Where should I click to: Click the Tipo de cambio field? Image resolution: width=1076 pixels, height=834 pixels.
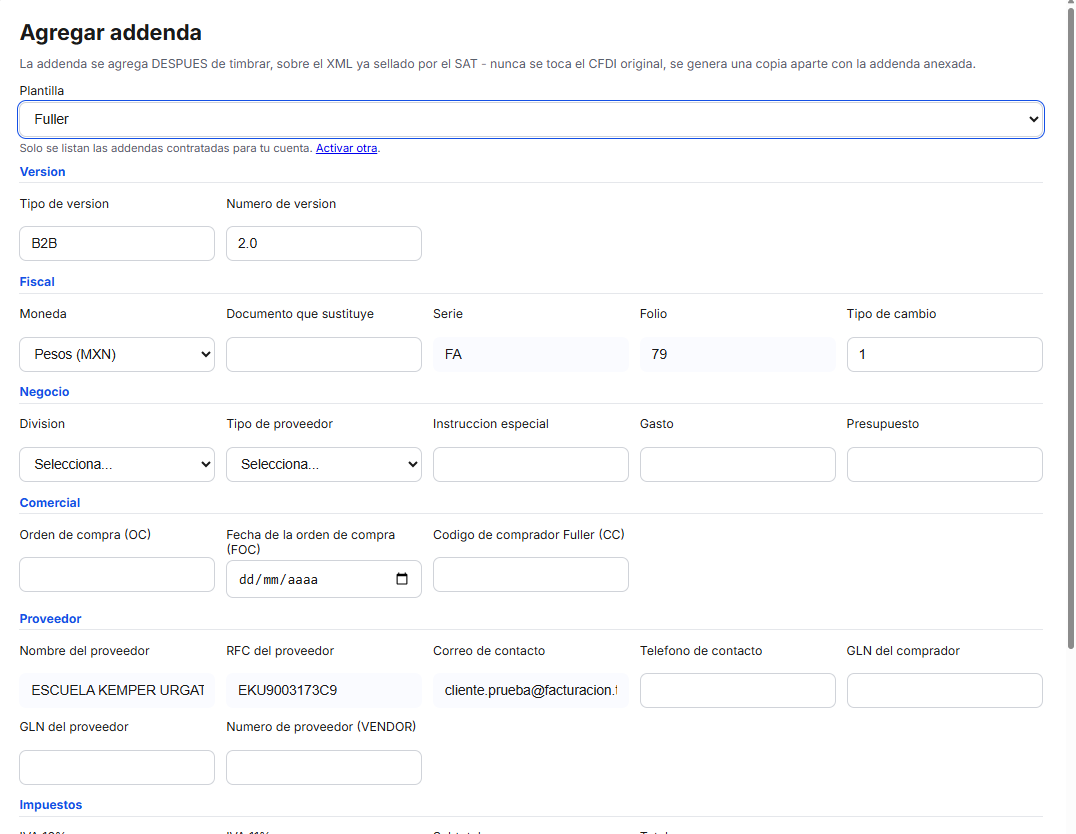(x=944, y=354)
